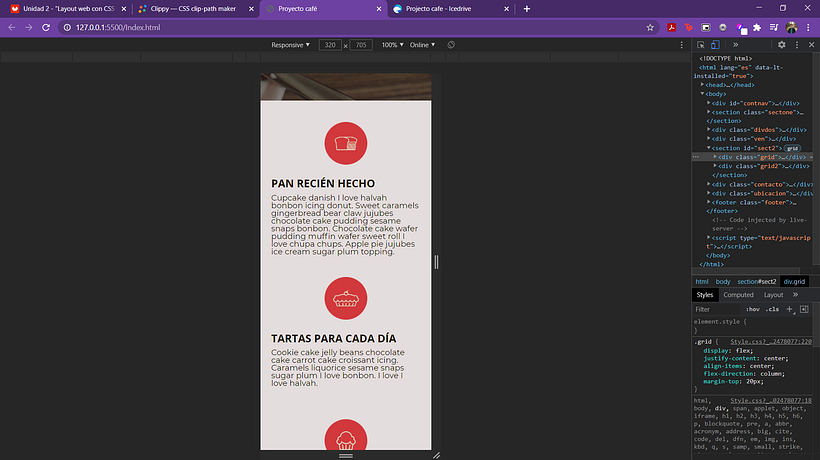Open the Chrome three-dot menu

808,27
